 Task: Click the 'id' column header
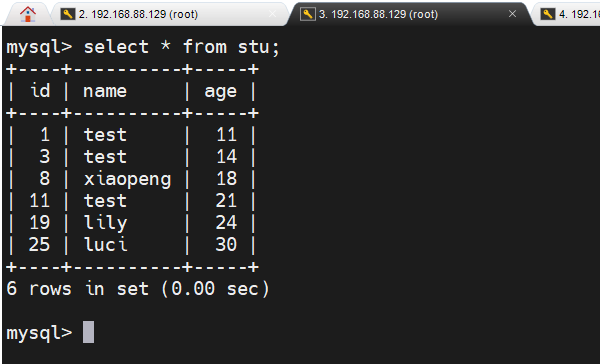[x=40, y=91]
